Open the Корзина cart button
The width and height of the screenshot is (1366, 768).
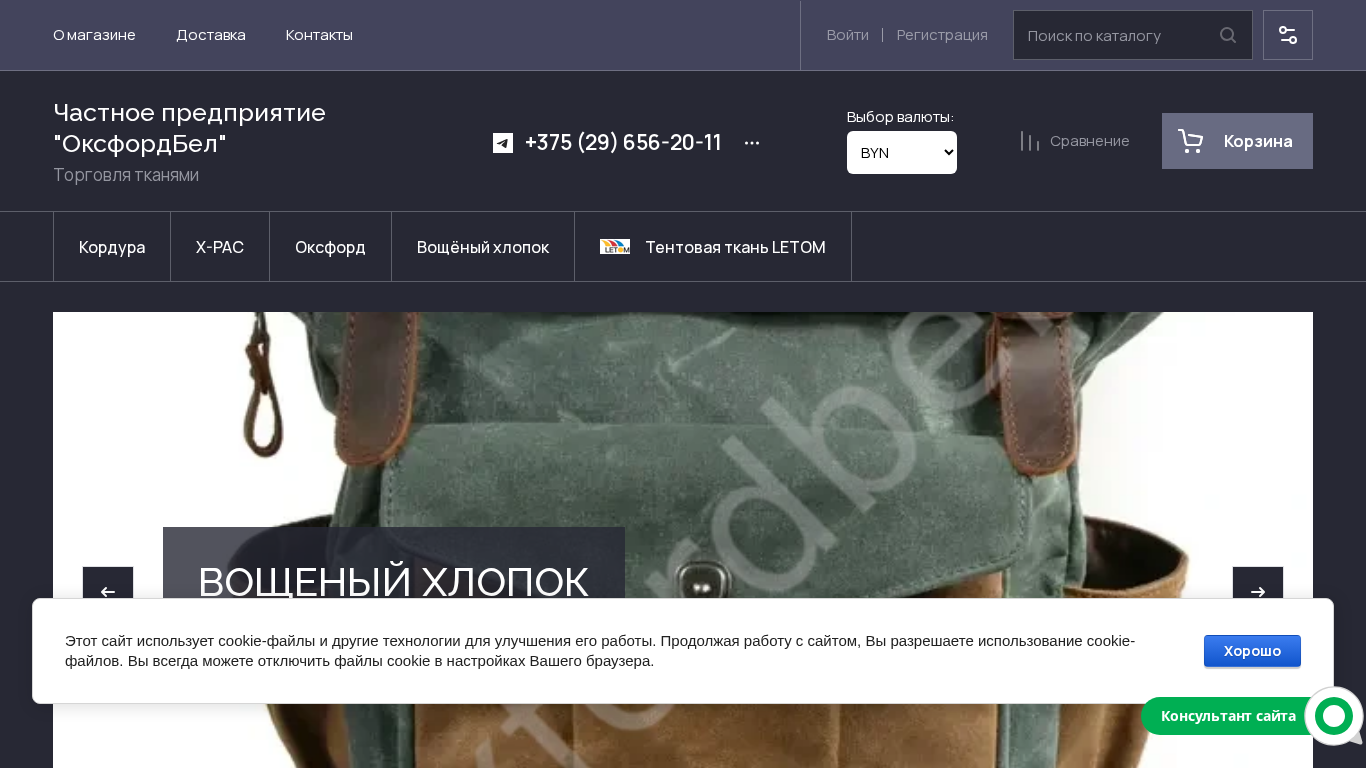pos(1237,141)
